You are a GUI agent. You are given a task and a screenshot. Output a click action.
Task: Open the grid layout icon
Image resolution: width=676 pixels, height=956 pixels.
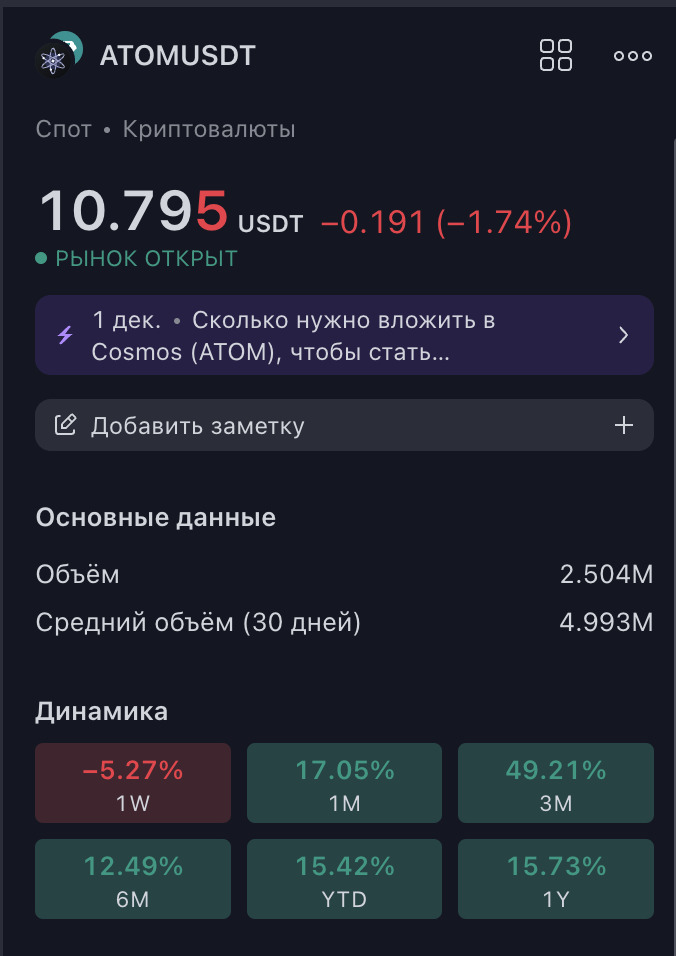tap(556, 55)
